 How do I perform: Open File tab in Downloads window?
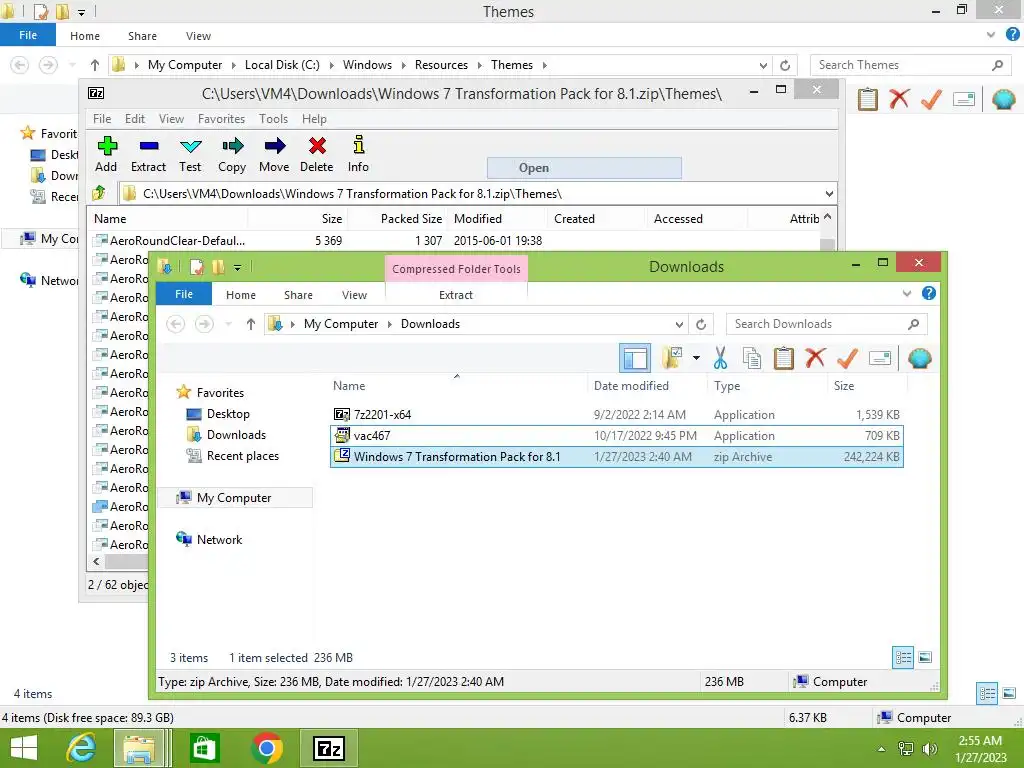tap(184, 294)
